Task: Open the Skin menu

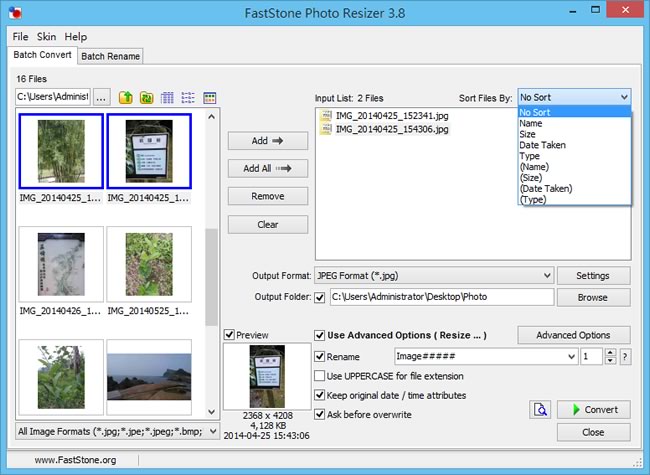Action: [46, 36]
